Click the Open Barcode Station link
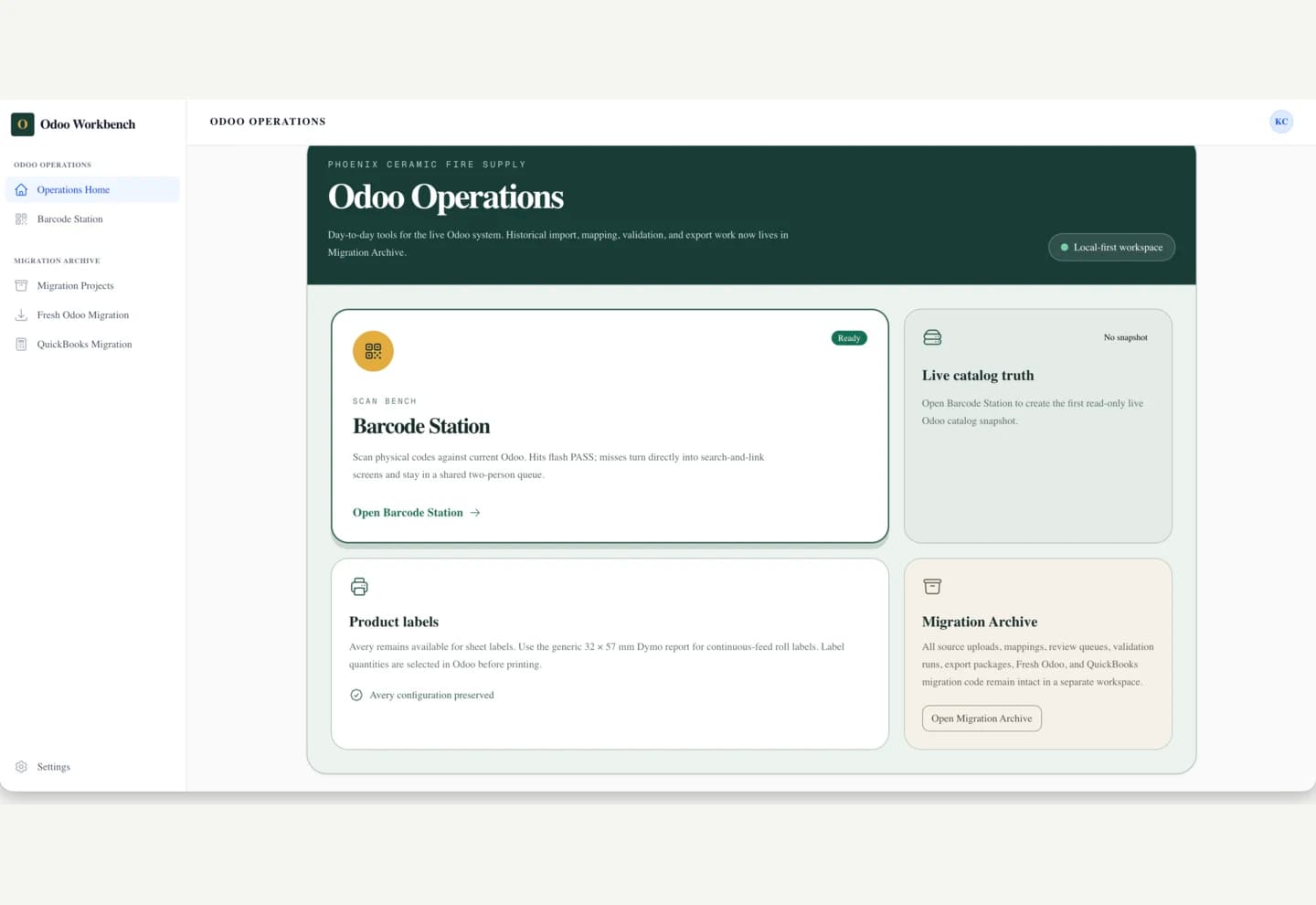1316x905 pixels. 417,513
